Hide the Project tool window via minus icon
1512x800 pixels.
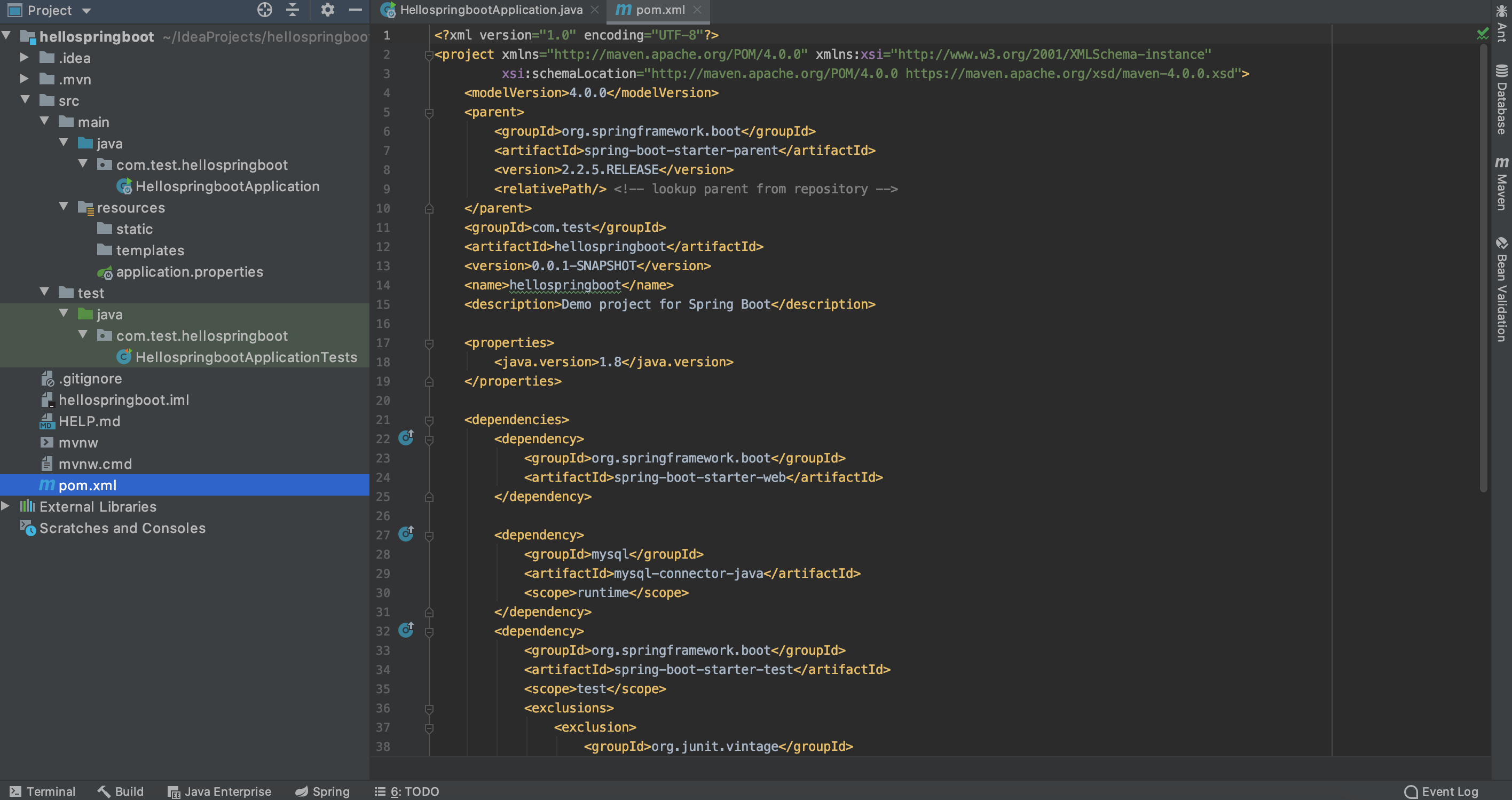tap(355, 10)
